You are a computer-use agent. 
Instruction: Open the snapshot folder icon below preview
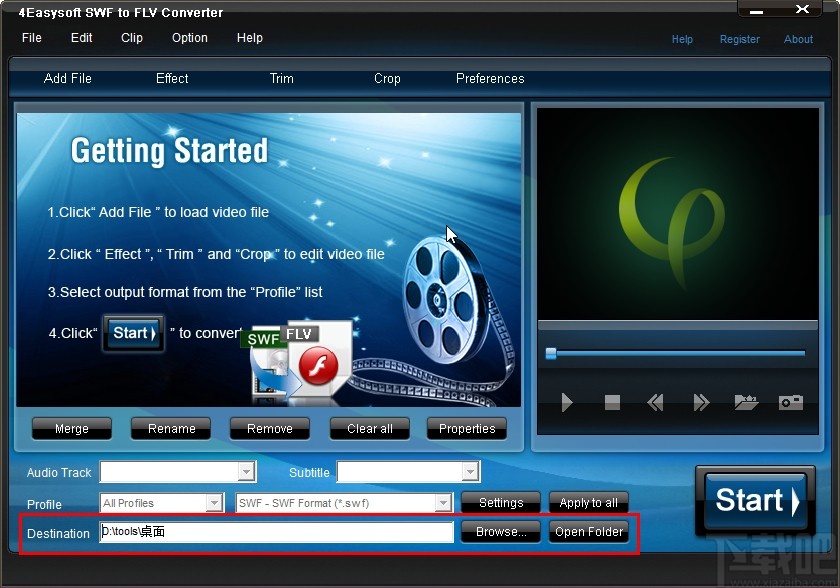tap(746, 403)
